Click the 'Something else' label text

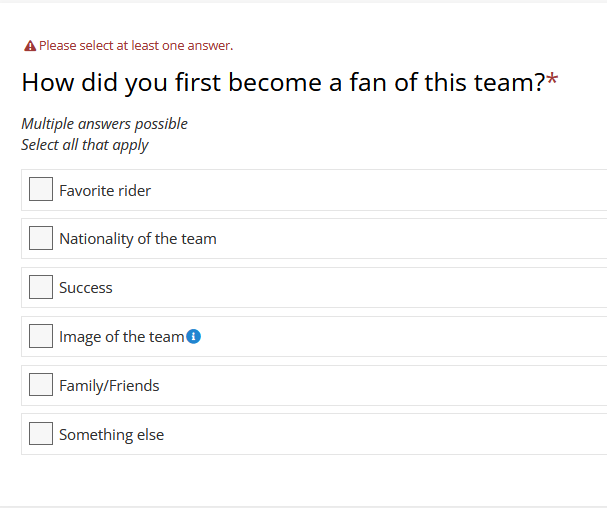click(111, 435)
